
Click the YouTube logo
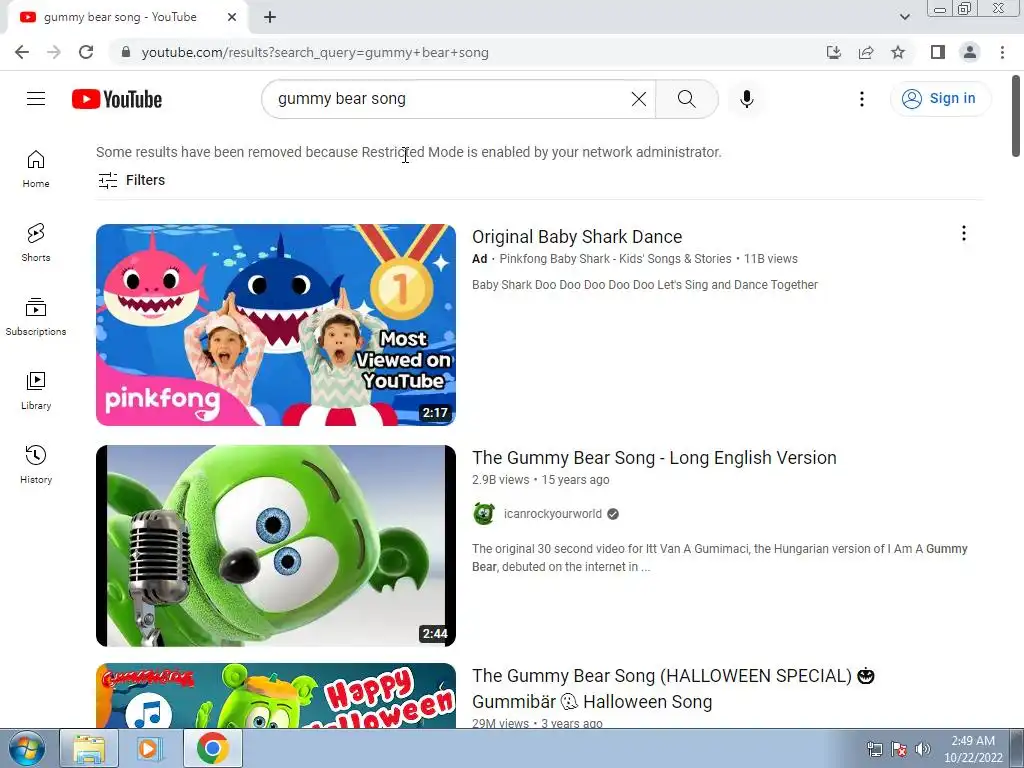[x=117, y=99]
